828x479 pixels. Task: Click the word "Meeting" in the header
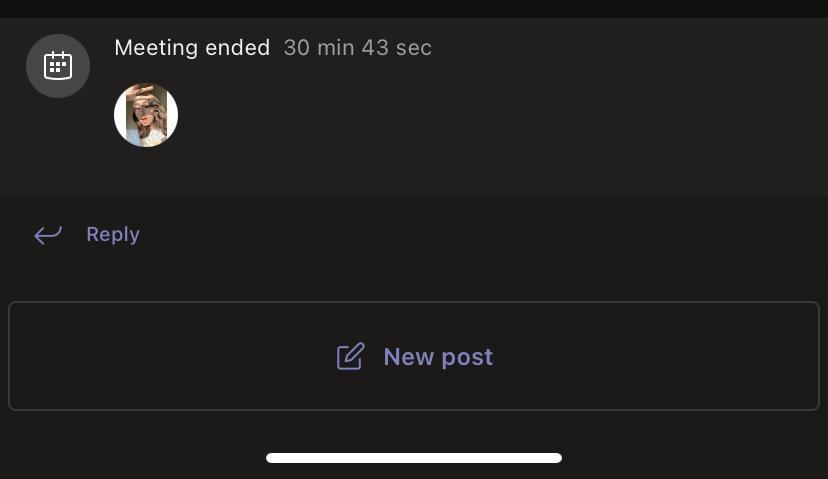point(156,47)
